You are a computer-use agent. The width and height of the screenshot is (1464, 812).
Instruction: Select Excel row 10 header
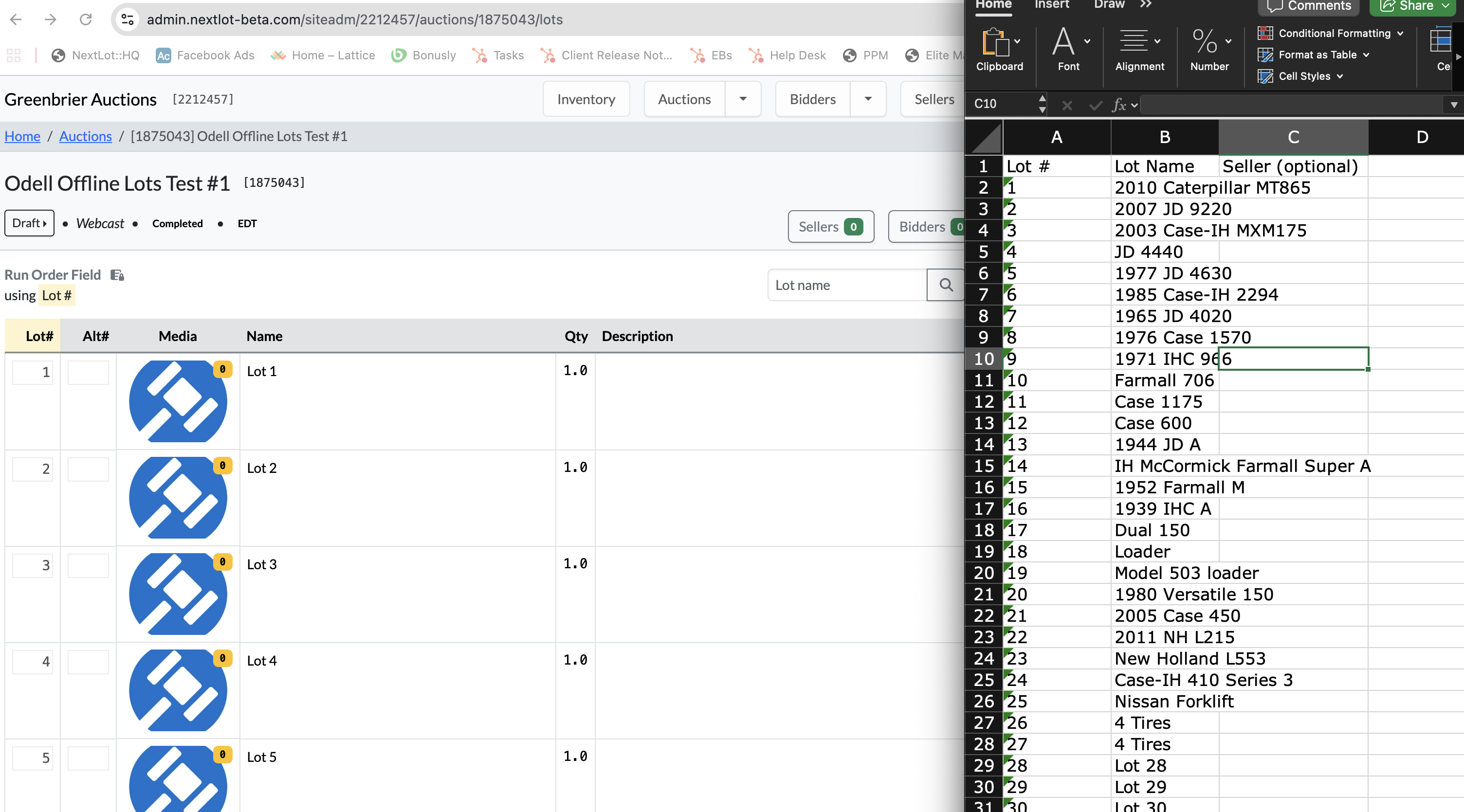[x=984, y=359]
